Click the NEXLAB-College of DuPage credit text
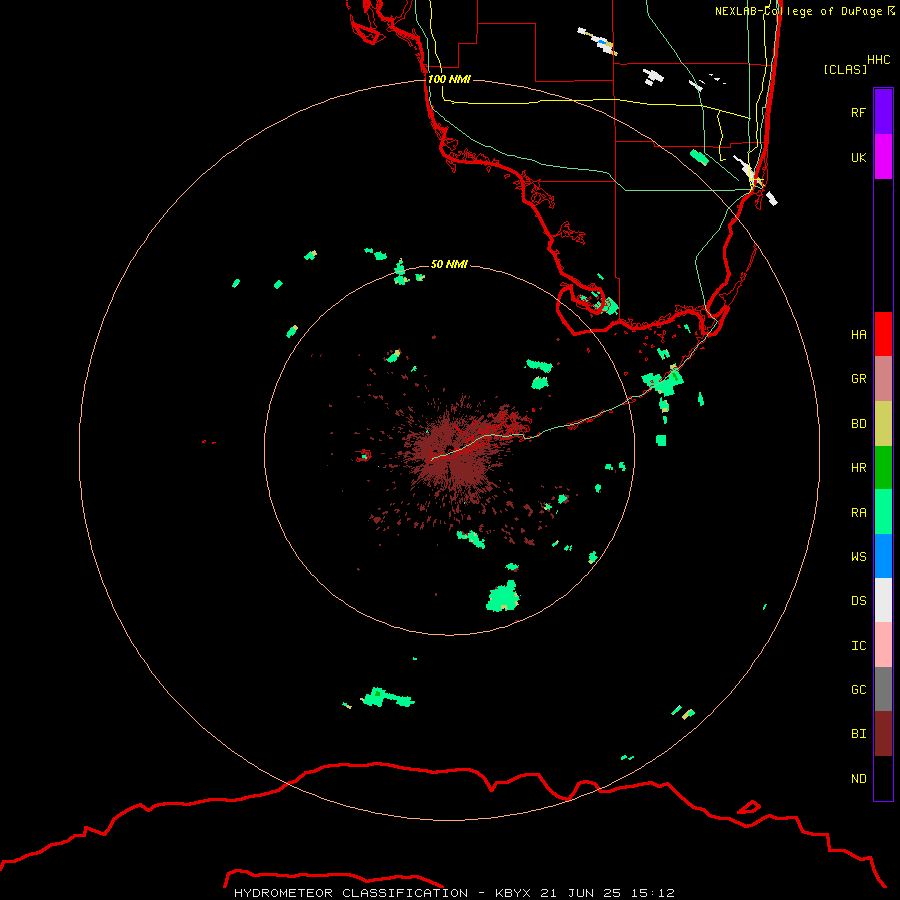This screenshot has width=900, height=900. pos(798,11)
